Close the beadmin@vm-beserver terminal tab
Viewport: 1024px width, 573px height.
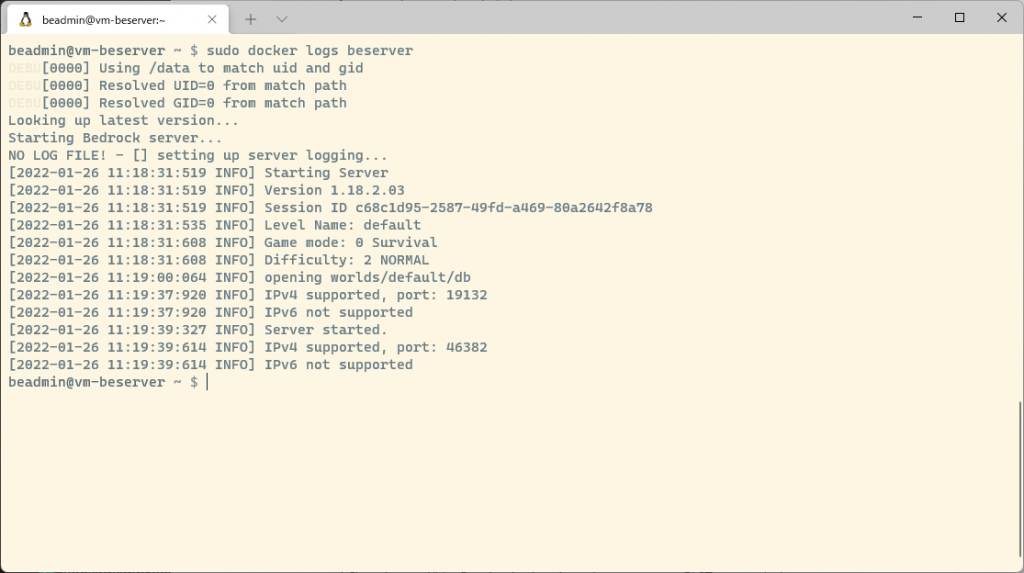212,20
